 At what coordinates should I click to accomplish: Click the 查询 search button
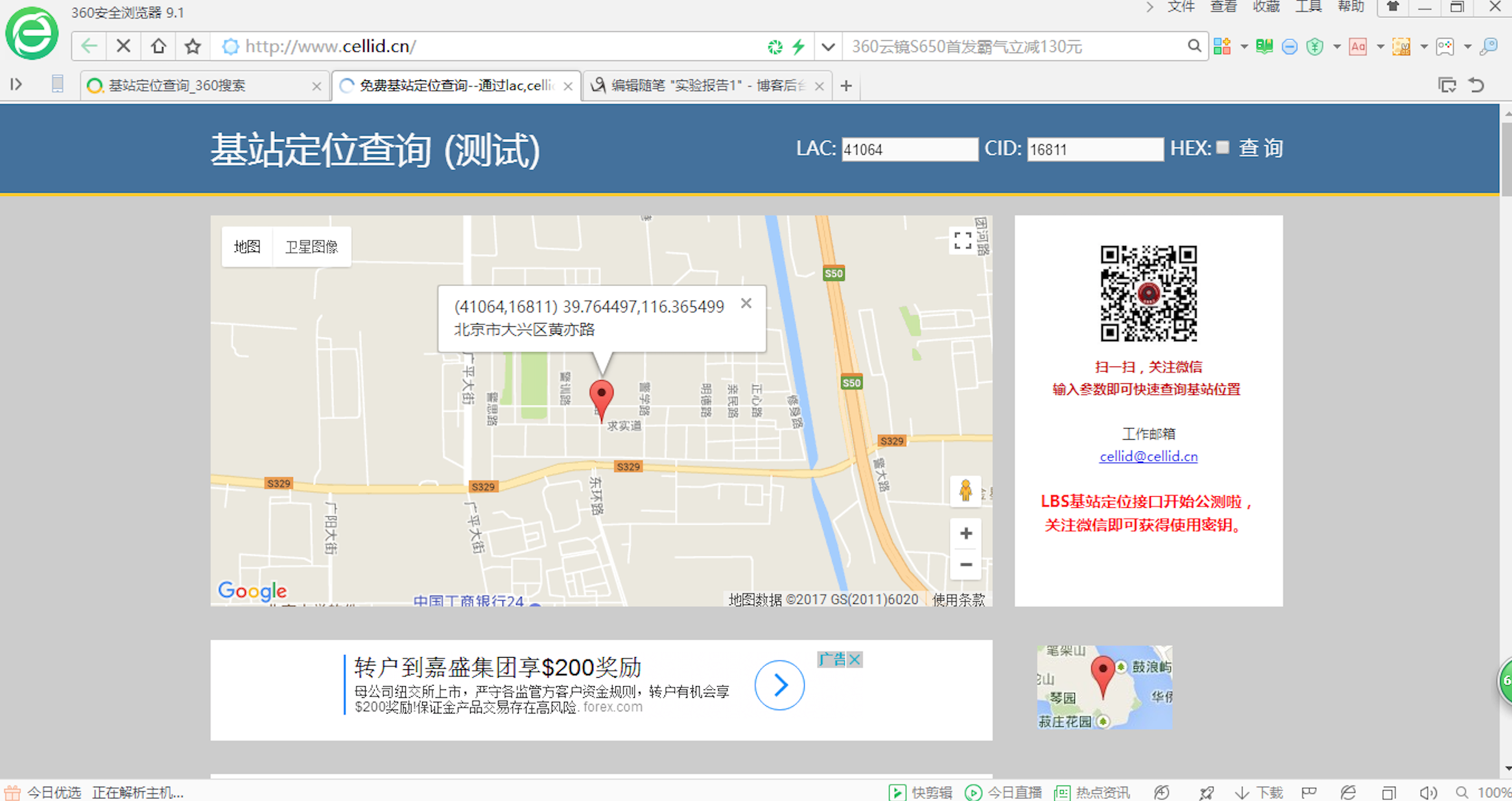(1260, 149)
